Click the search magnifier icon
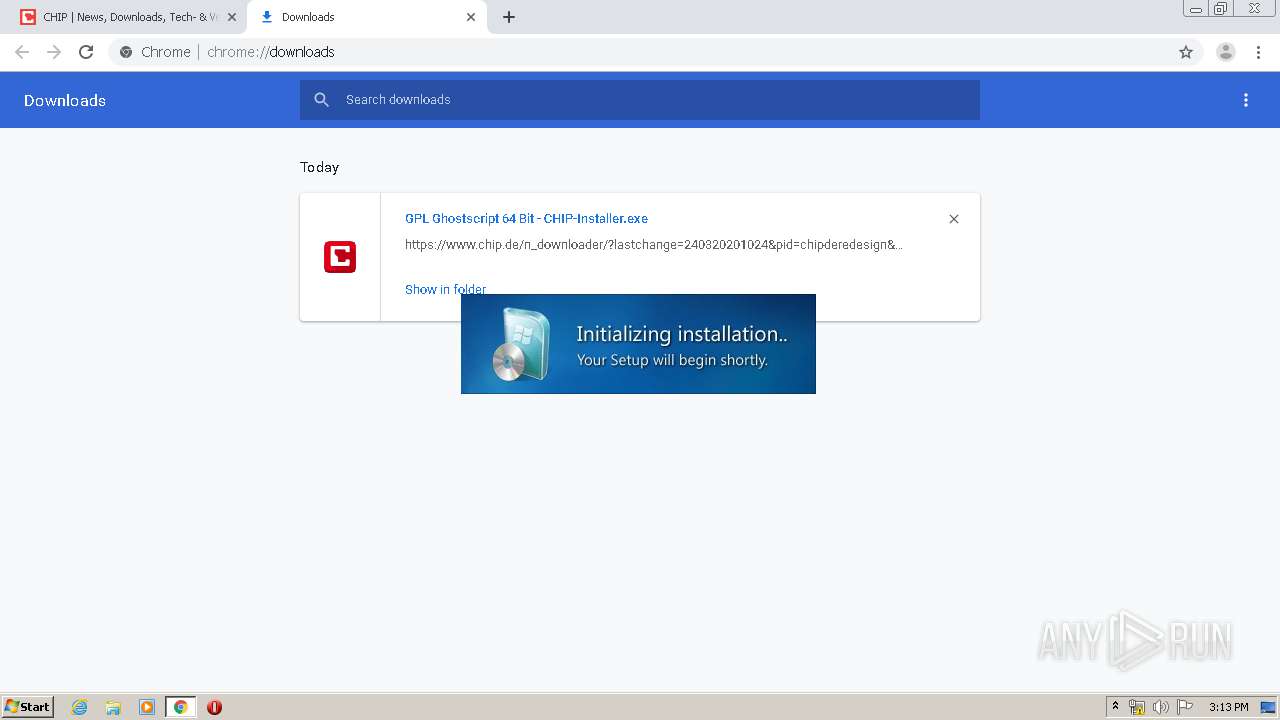The width and height of the screenshot is (1280, 720). 321,100
